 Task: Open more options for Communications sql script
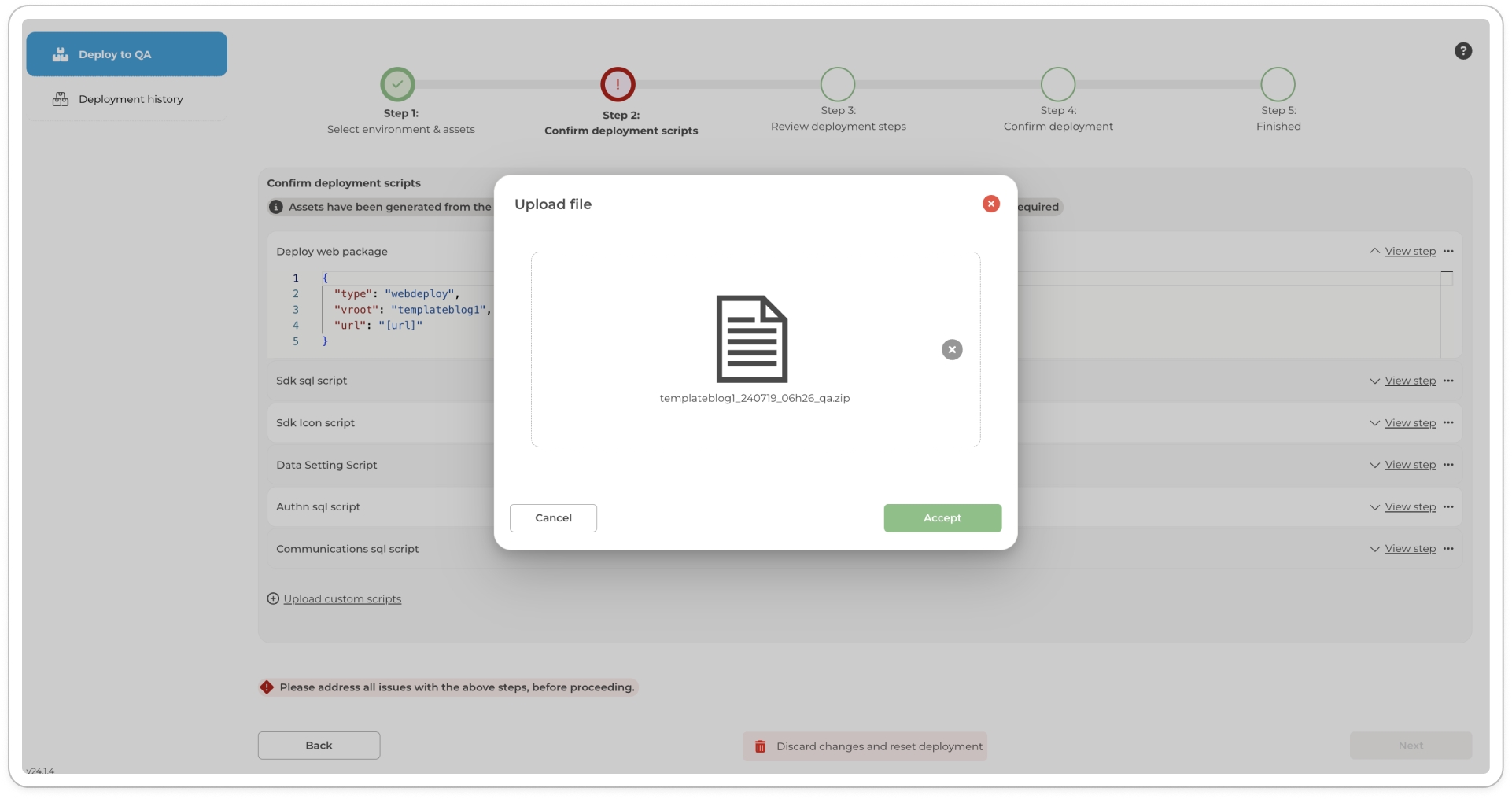pos(1448,549)
